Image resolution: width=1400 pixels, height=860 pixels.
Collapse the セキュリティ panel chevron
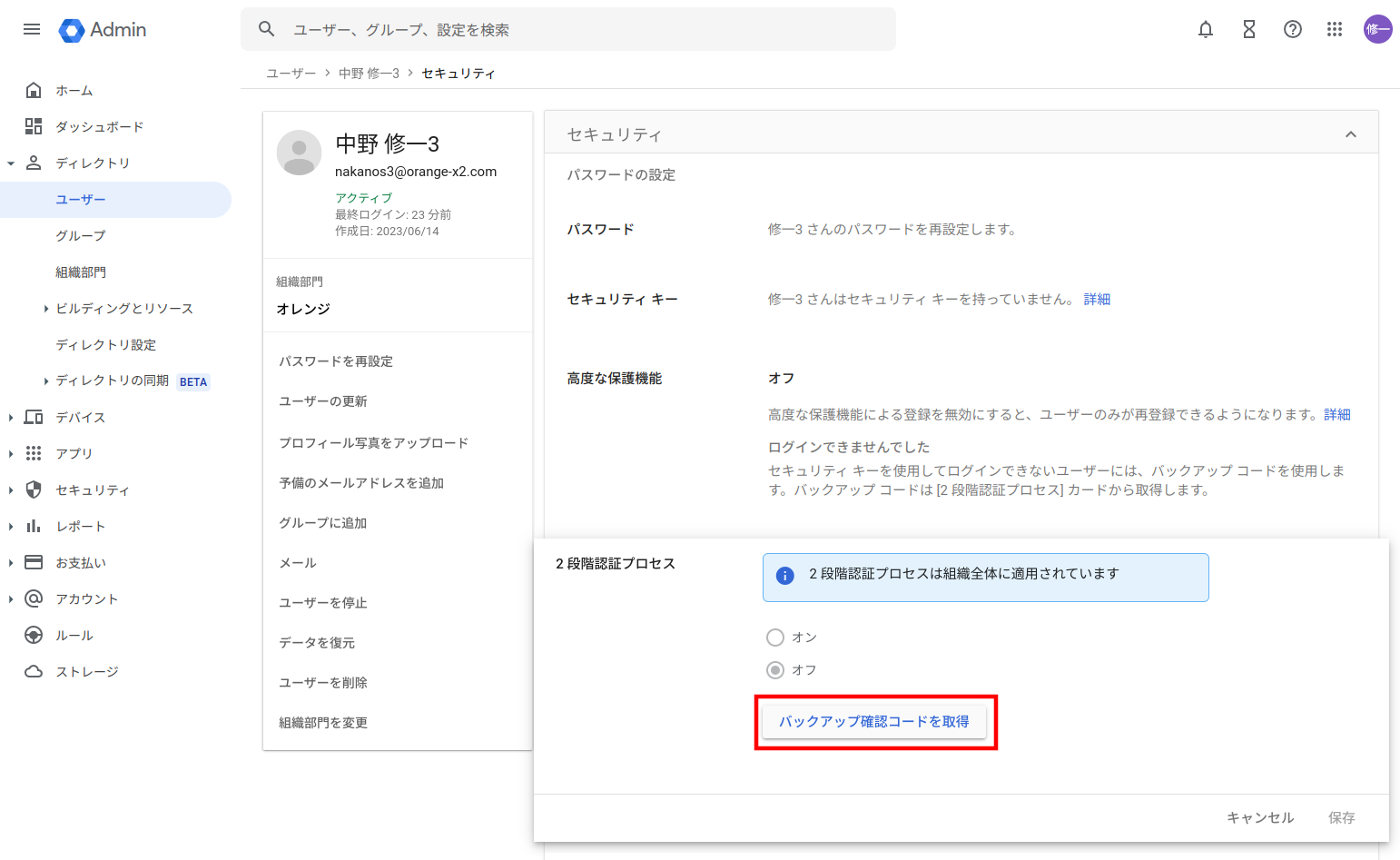coord(1350,134)
